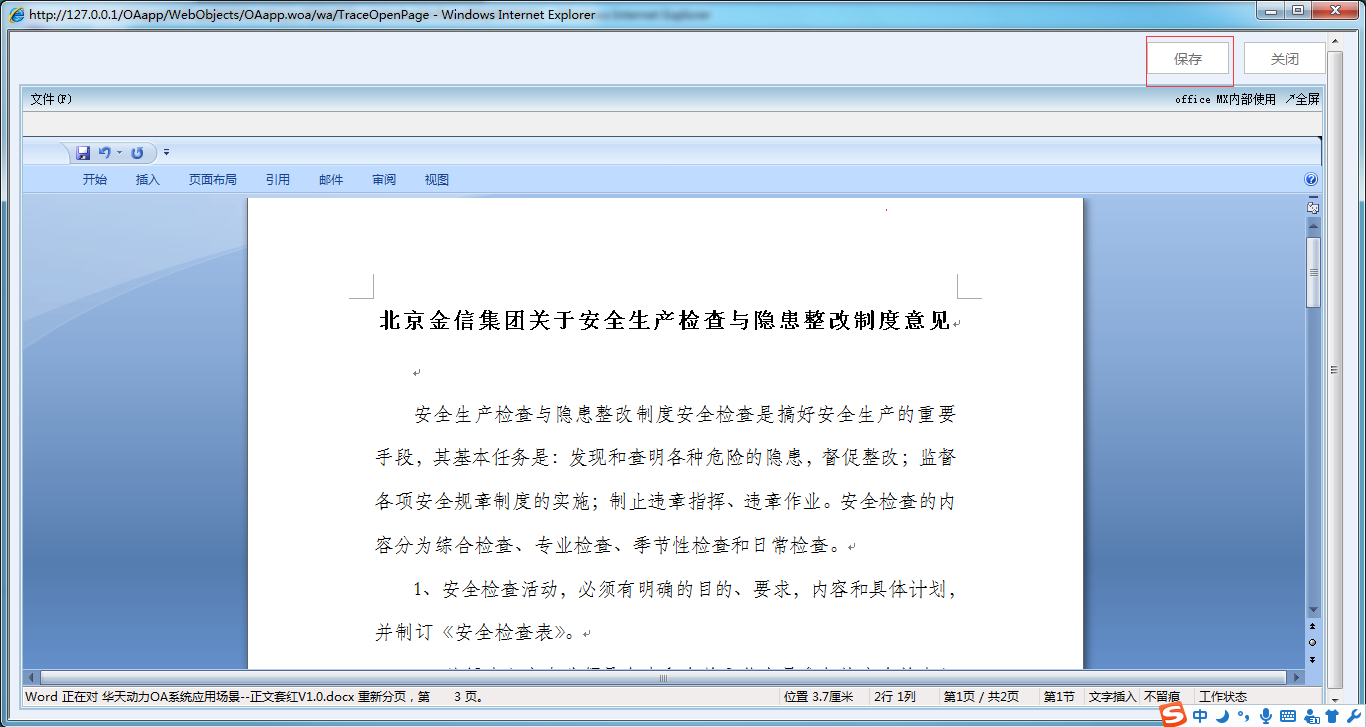This screenshot has height=727, width=1366.
Task: Click the red-highlighted 保存 button
Action: tap(1189, 58)
